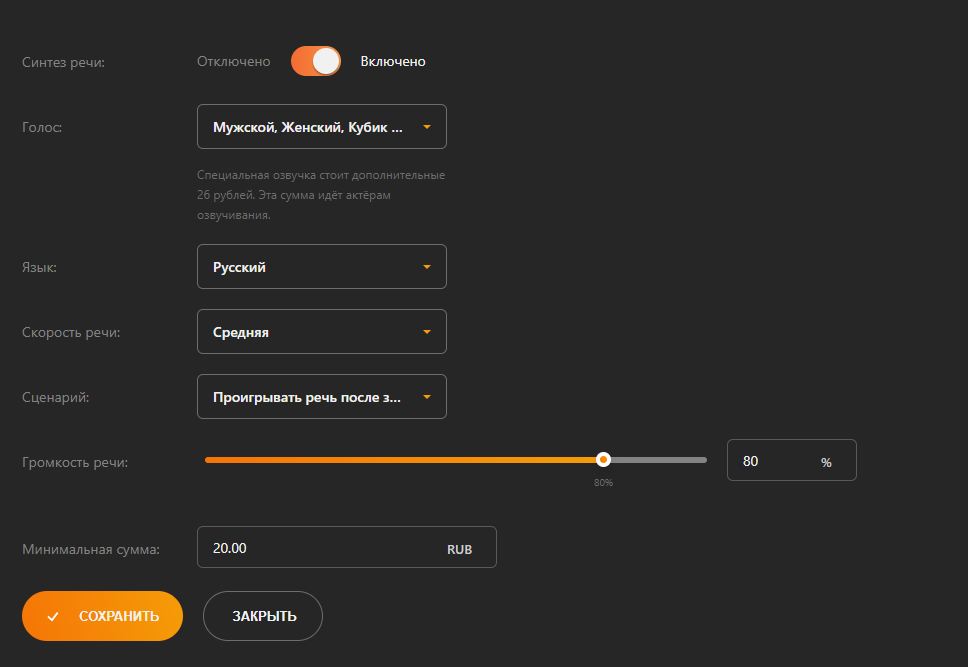Open the scenario dropdown "Проигрывать речь после"
The height and width of the screenshot is (667, 968).
point(308,397)
